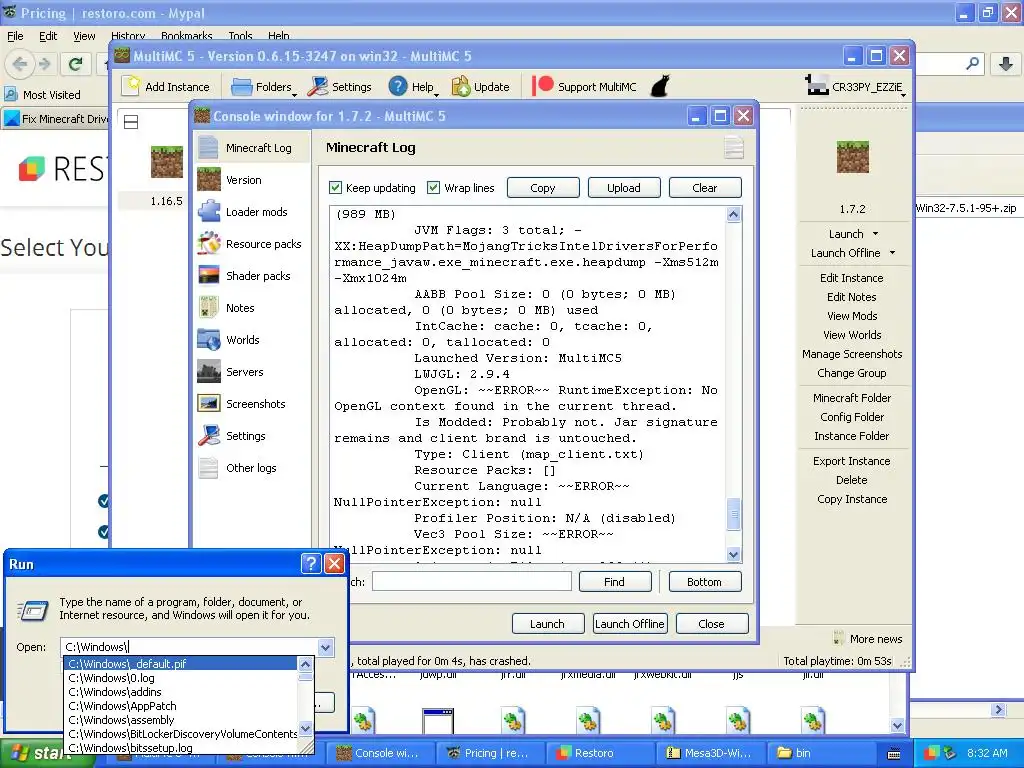Open Mesa3D-Wi... taskbar button
Viewport: 1024px width, 768px height.
point(712,753)
